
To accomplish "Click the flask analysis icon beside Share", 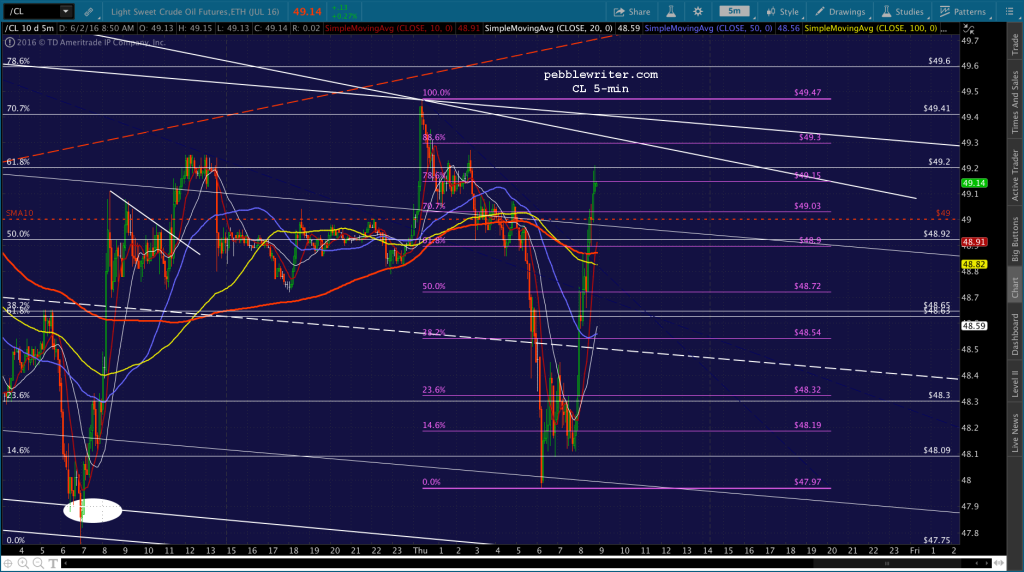I will click(x=671, y=12).
